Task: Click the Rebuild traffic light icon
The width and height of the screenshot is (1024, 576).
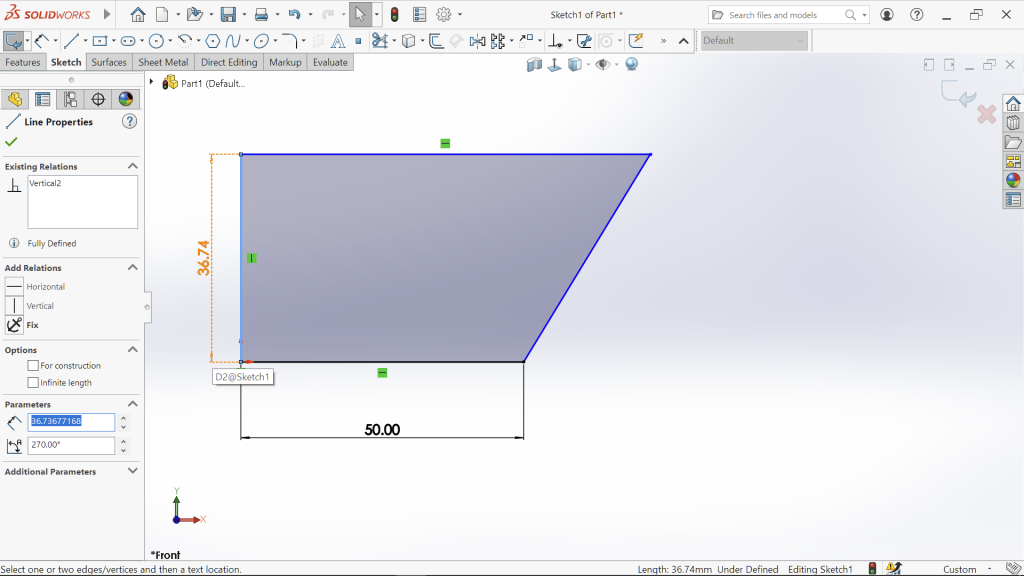Action: pos(394,14)
